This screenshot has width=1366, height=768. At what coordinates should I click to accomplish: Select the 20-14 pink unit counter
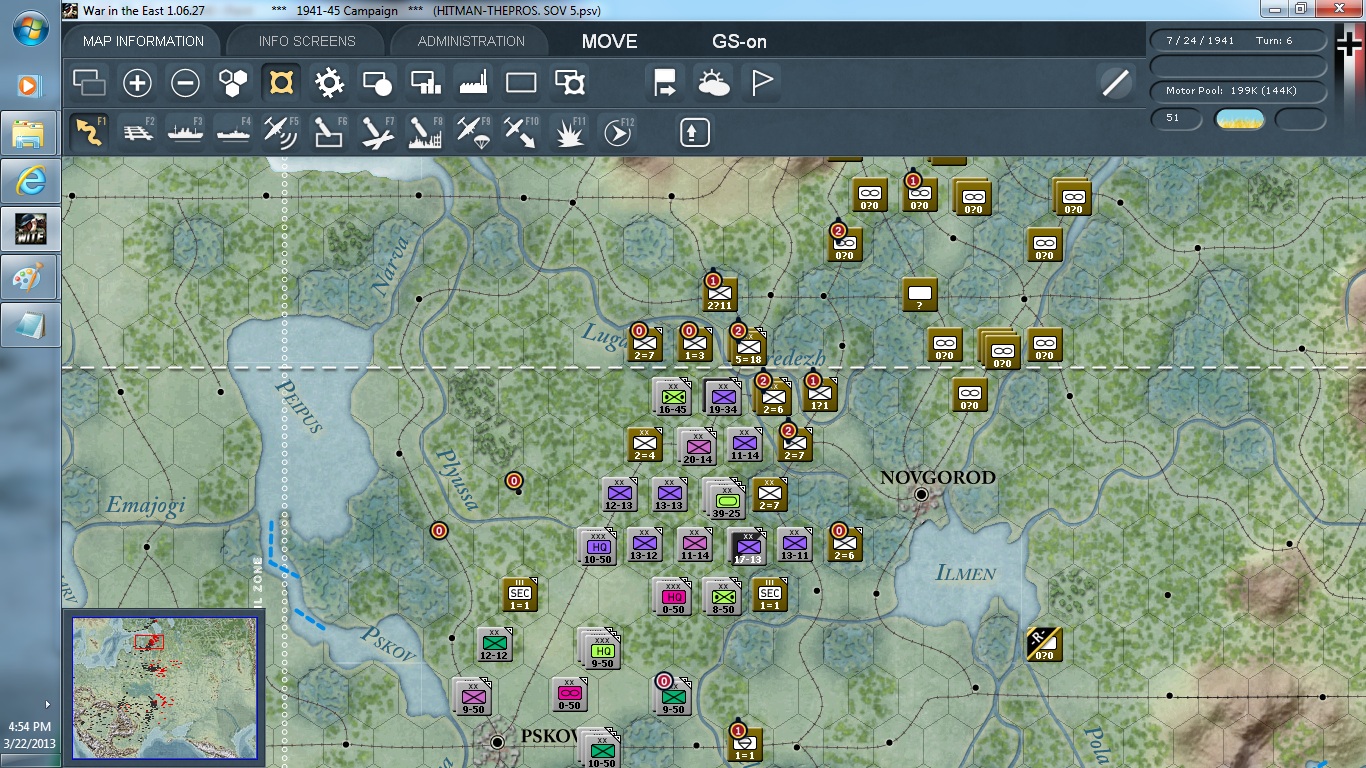pyautogui.click(x=697, y=448)
